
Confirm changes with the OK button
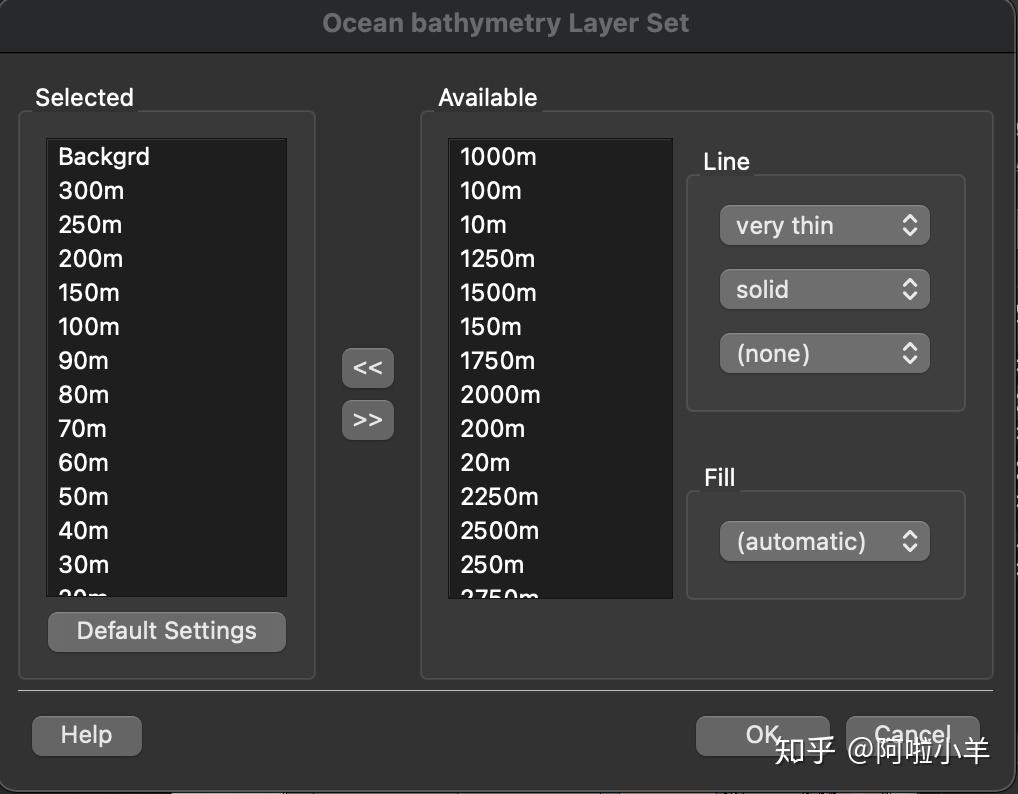click(x=762, y=735)
